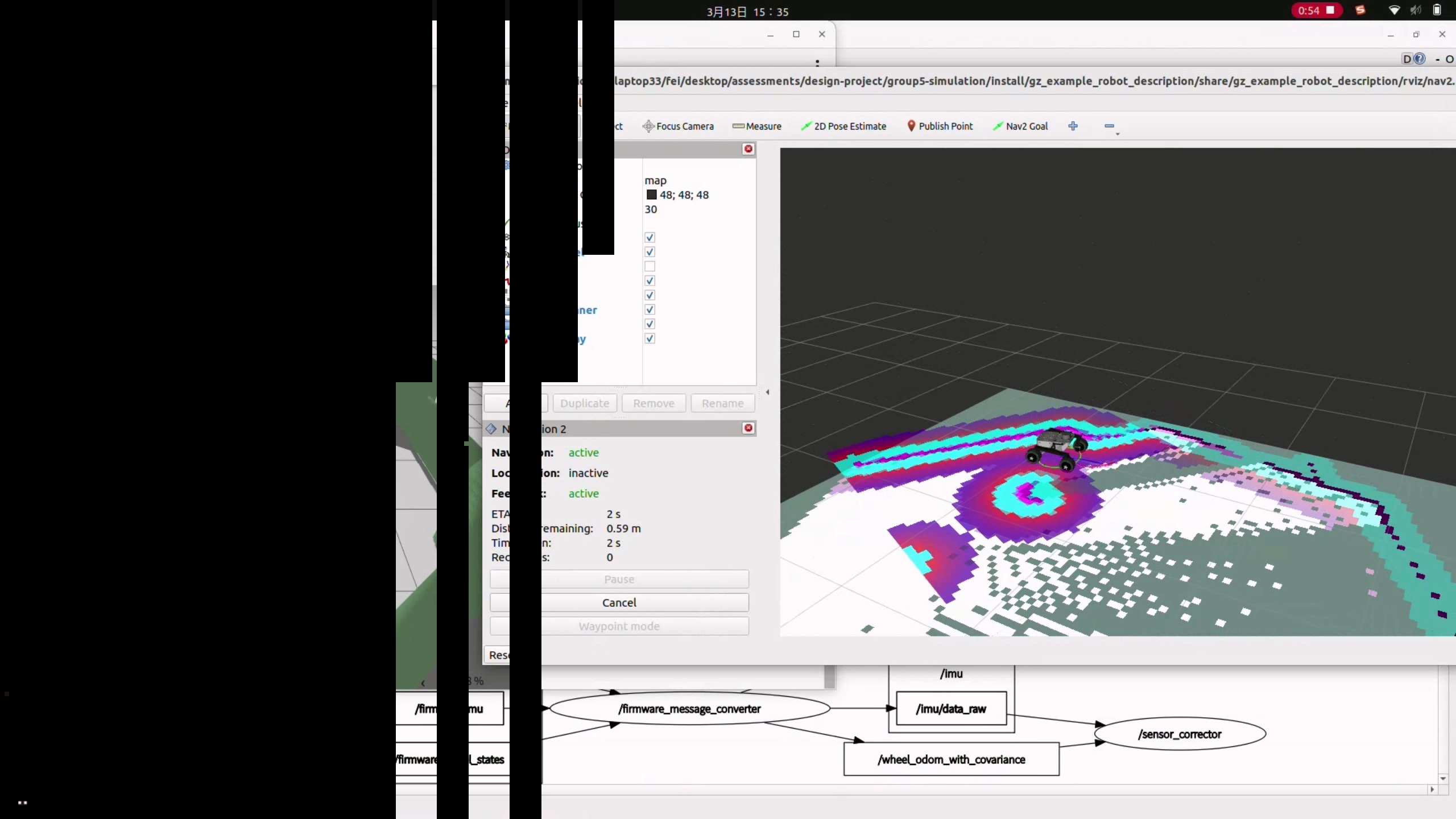
Task: Open the Sogou input method tray icon
Action: click(x=1360, y=10)
